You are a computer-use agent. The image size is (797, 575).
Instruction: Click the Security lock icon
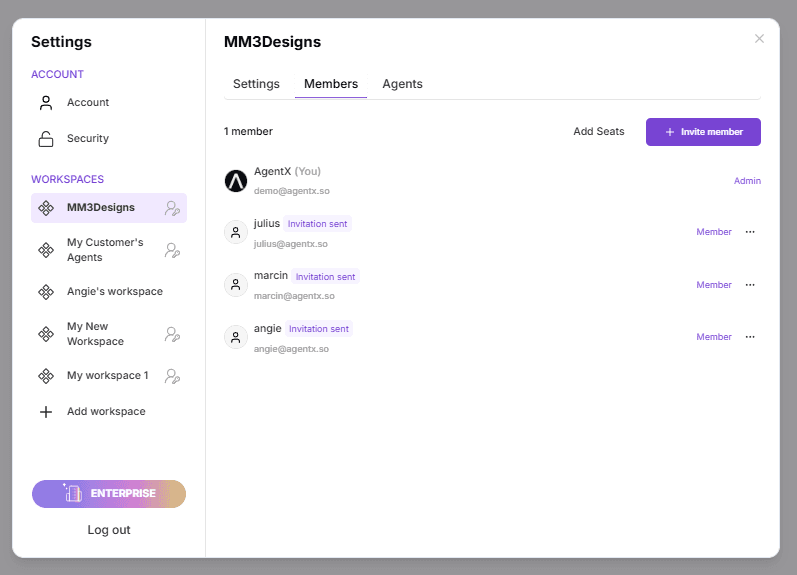point(46,139)
